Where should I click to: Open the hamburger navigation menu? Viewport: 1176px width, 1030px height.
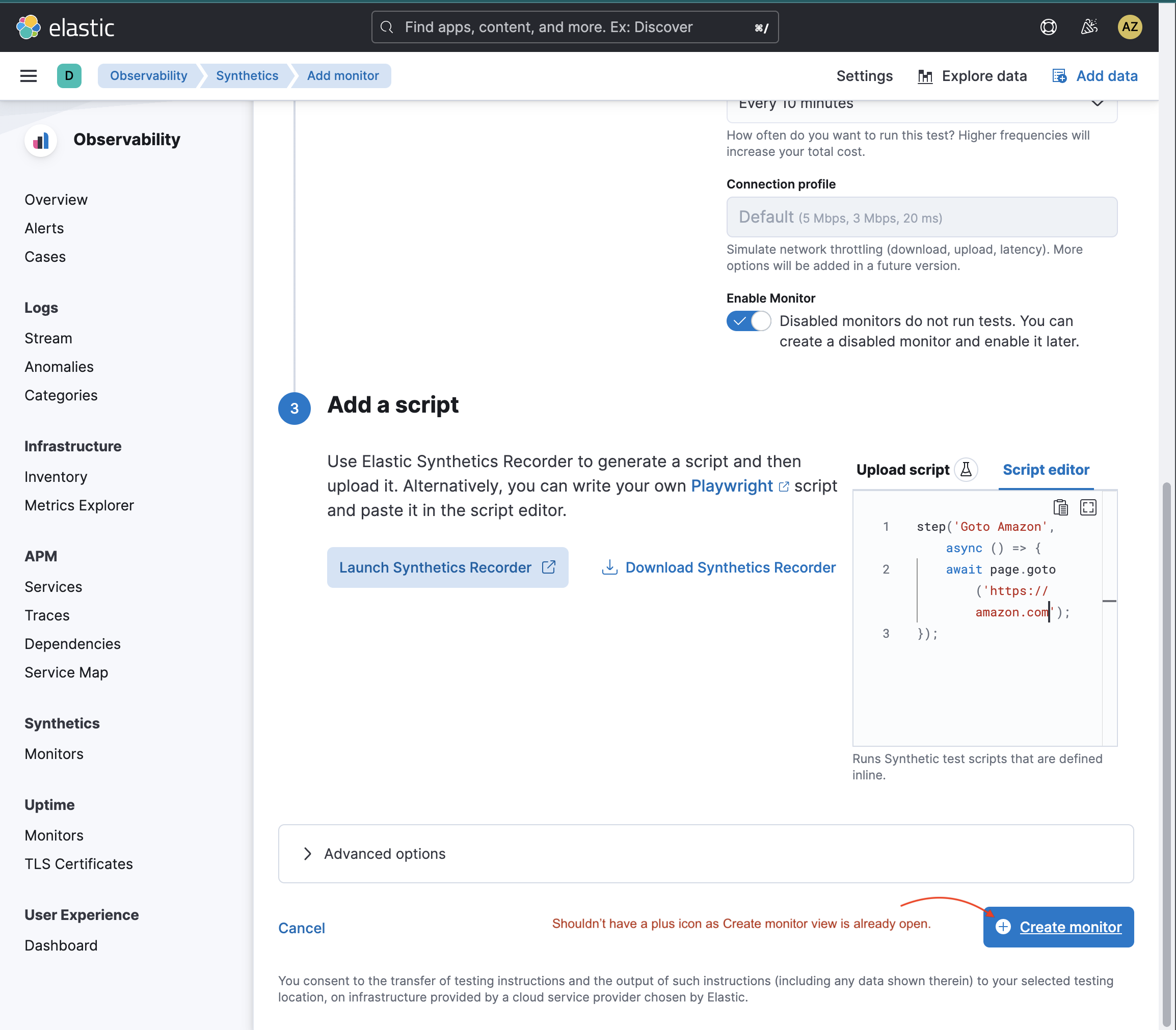(28, 75)
